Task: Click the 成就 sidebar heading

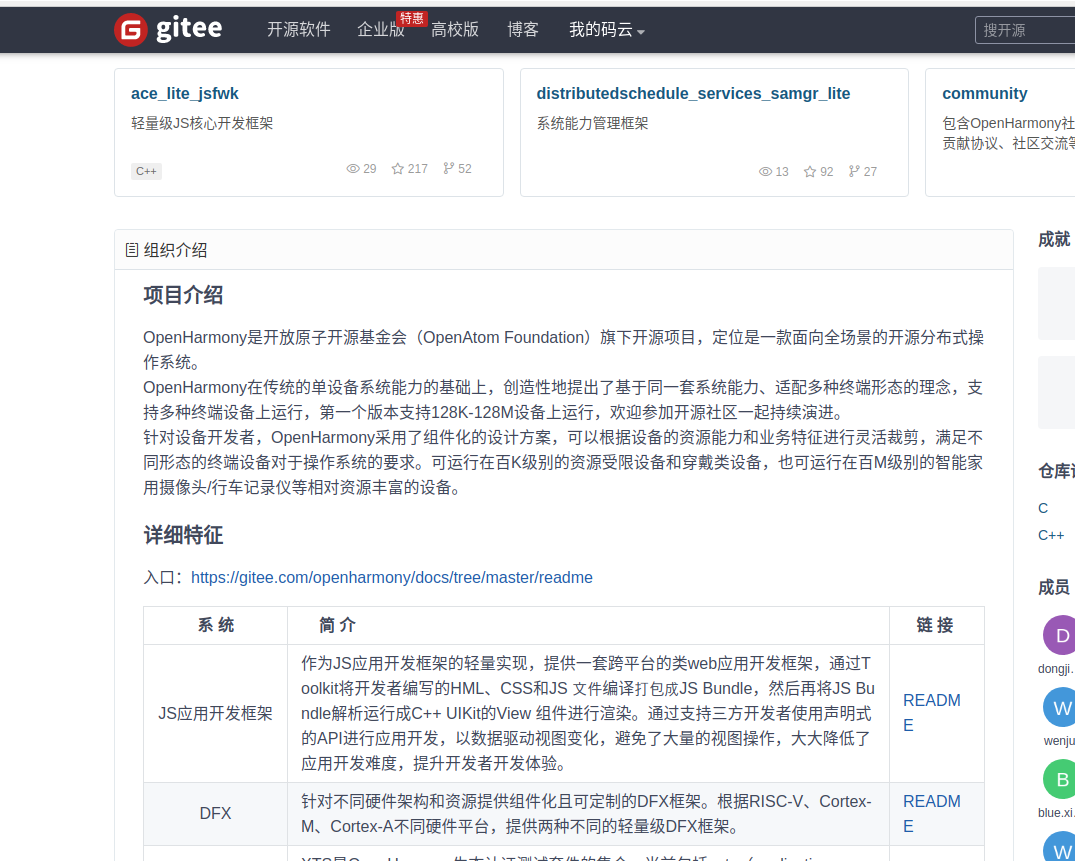Action: 1054,239
